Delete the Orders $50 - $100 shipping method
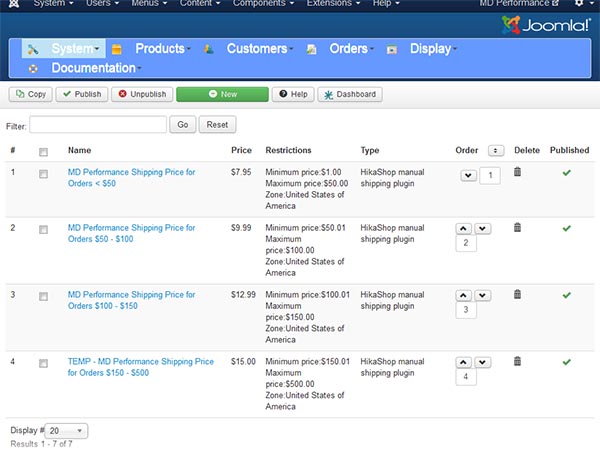The image size is (600, 450). (x=517, y=227)
